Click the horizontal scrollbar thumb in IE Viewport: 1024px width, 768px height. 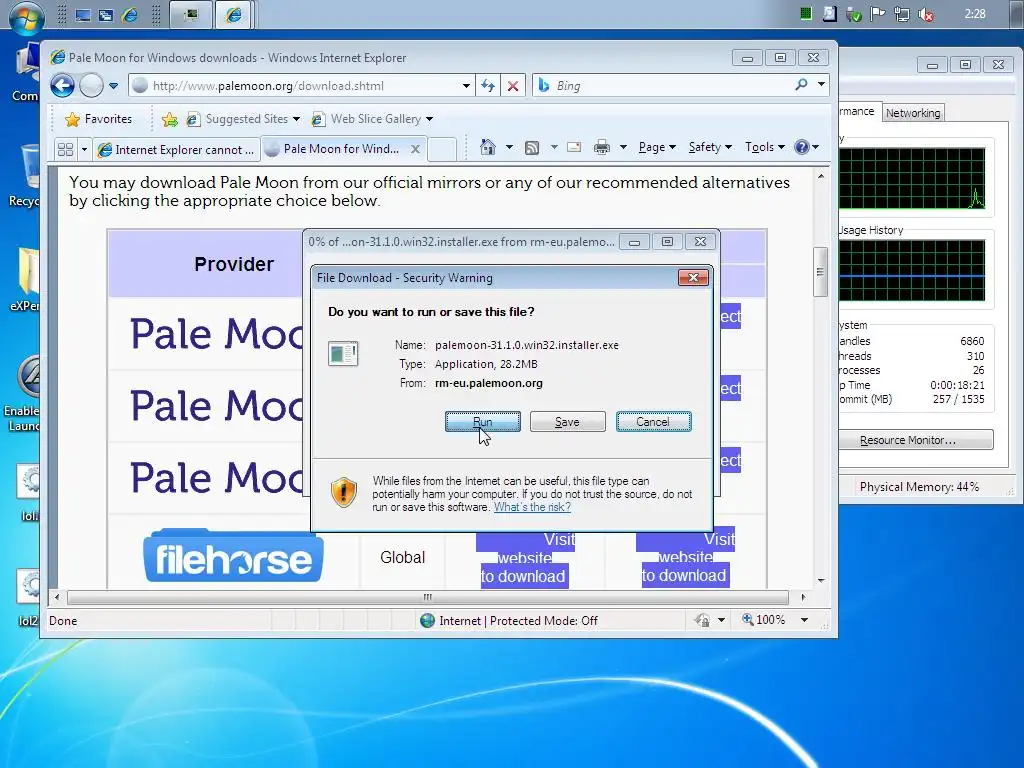point(428,597)
